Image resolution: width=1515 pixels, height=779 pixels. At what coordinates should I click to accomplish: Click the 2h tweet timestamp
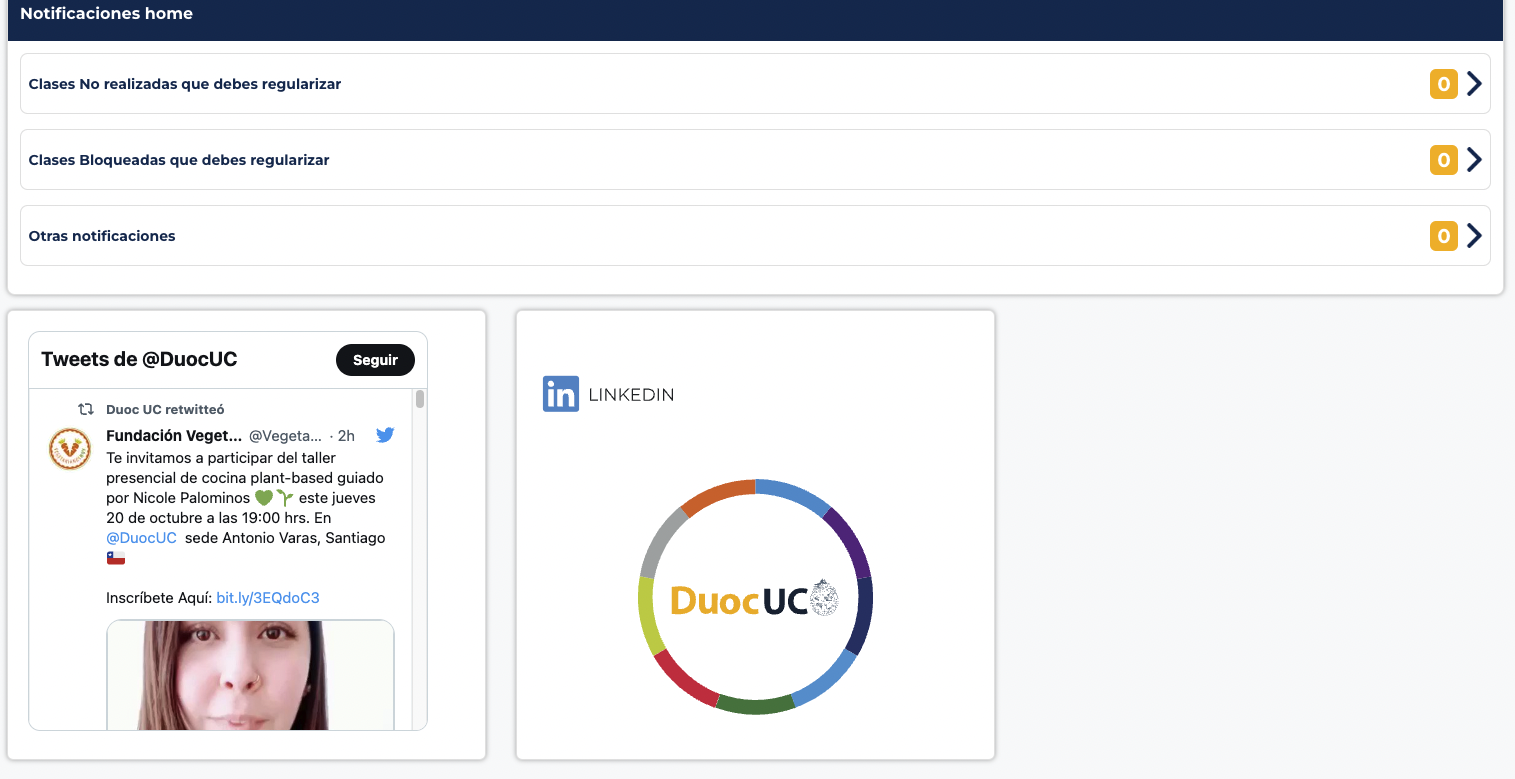(346, 436)
